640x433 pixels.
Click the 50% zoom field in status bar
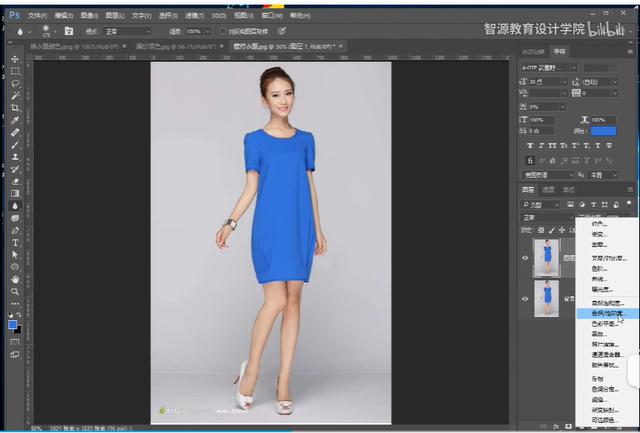point(37,429)
